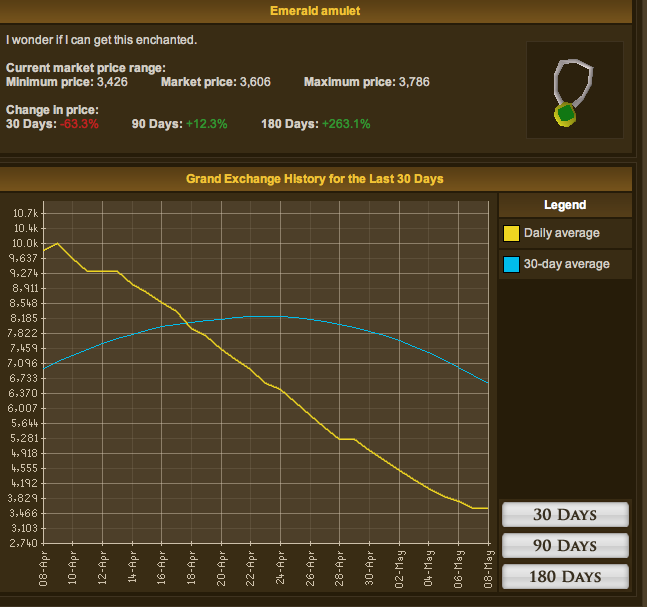The width and height of the screenshot is (647, 607).
Task: Show the 180 Days price history
Action: [x=565, y=576]
